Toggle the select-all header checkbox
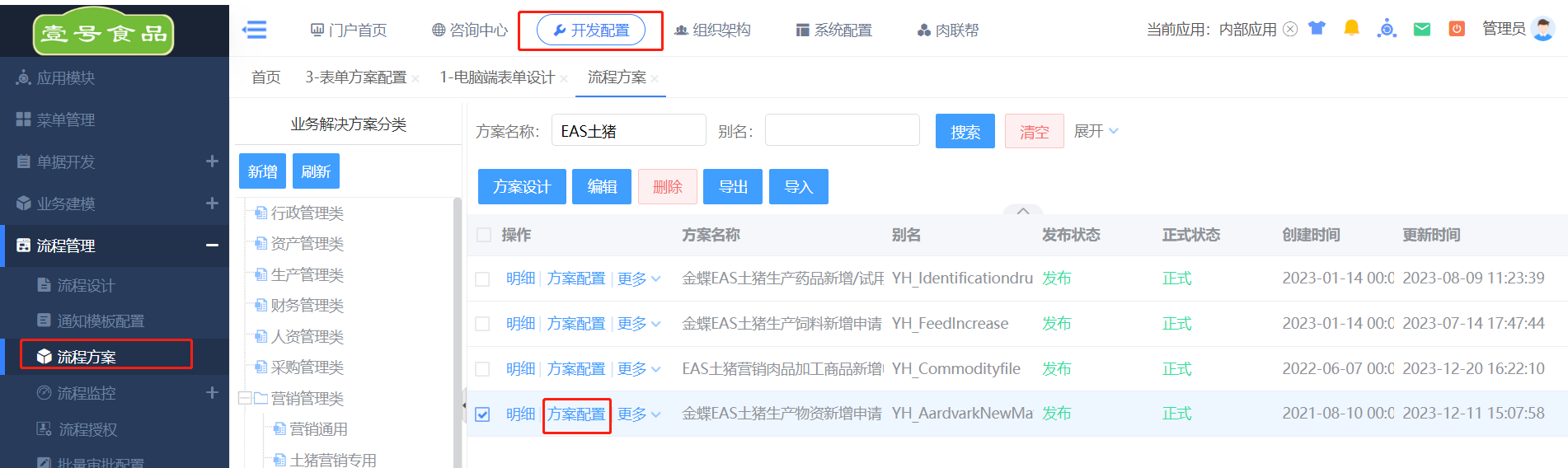 pyautogui.click(x=484, y=236)
